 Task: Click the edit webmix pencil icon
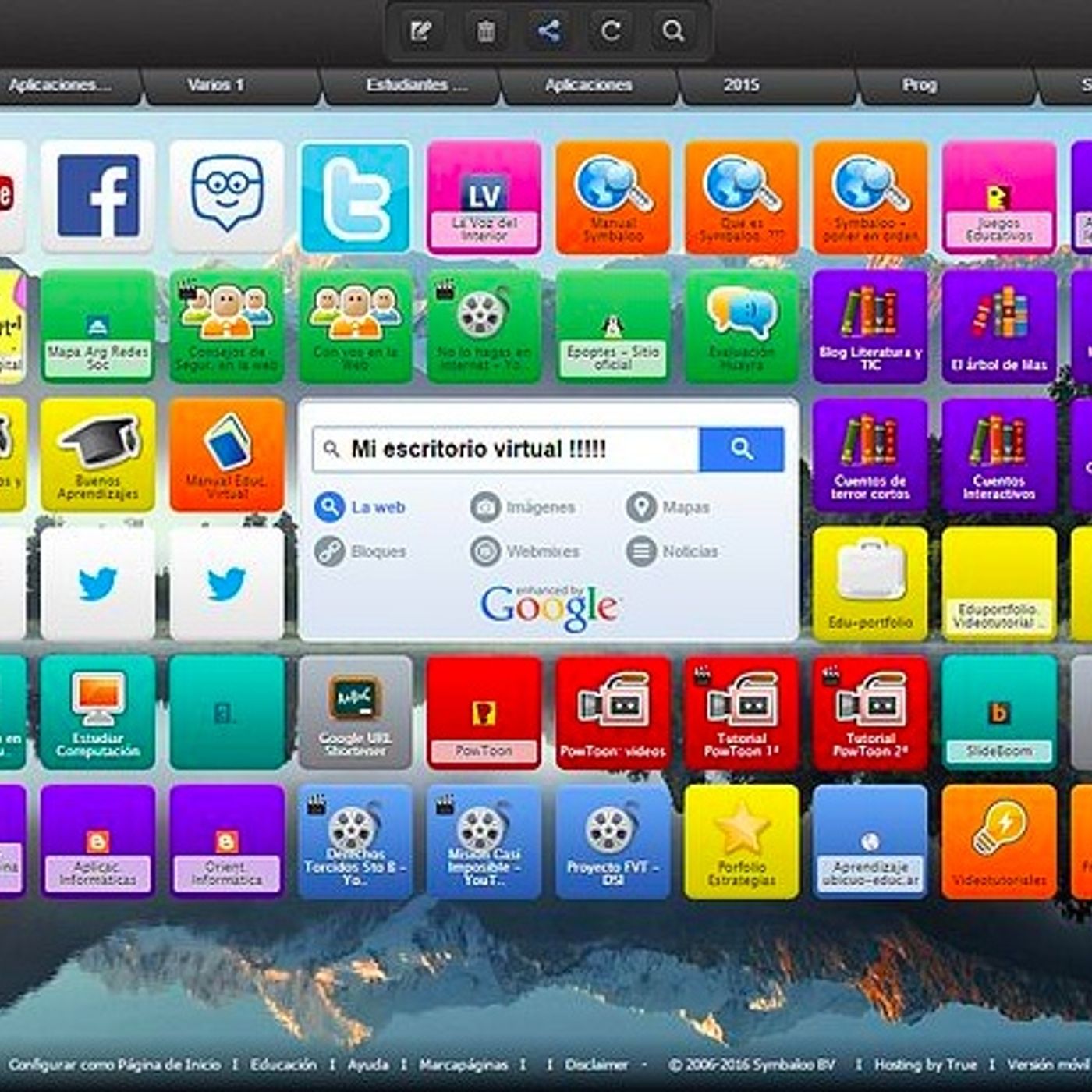coord(421,31)
